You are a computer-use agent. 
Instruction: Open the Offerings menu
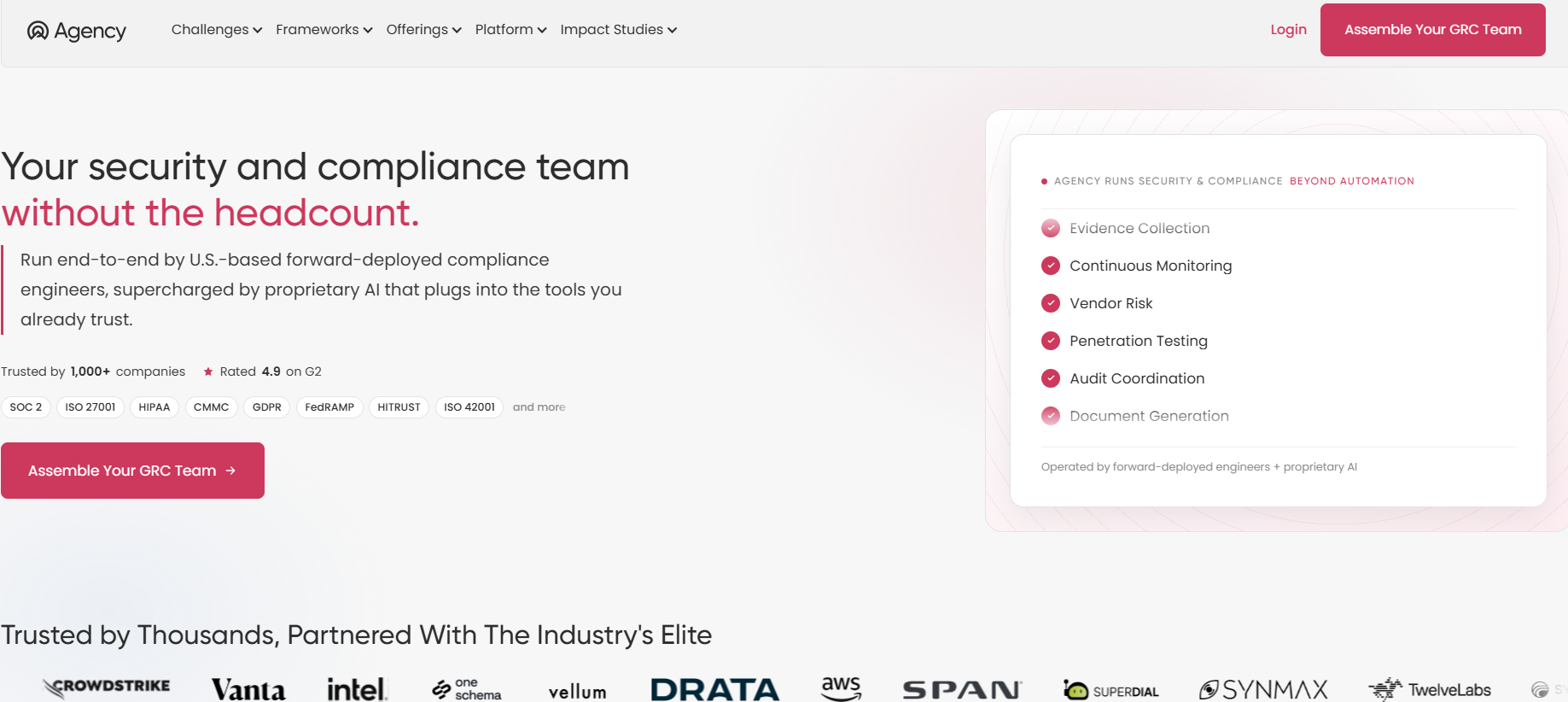pos(423,30)
